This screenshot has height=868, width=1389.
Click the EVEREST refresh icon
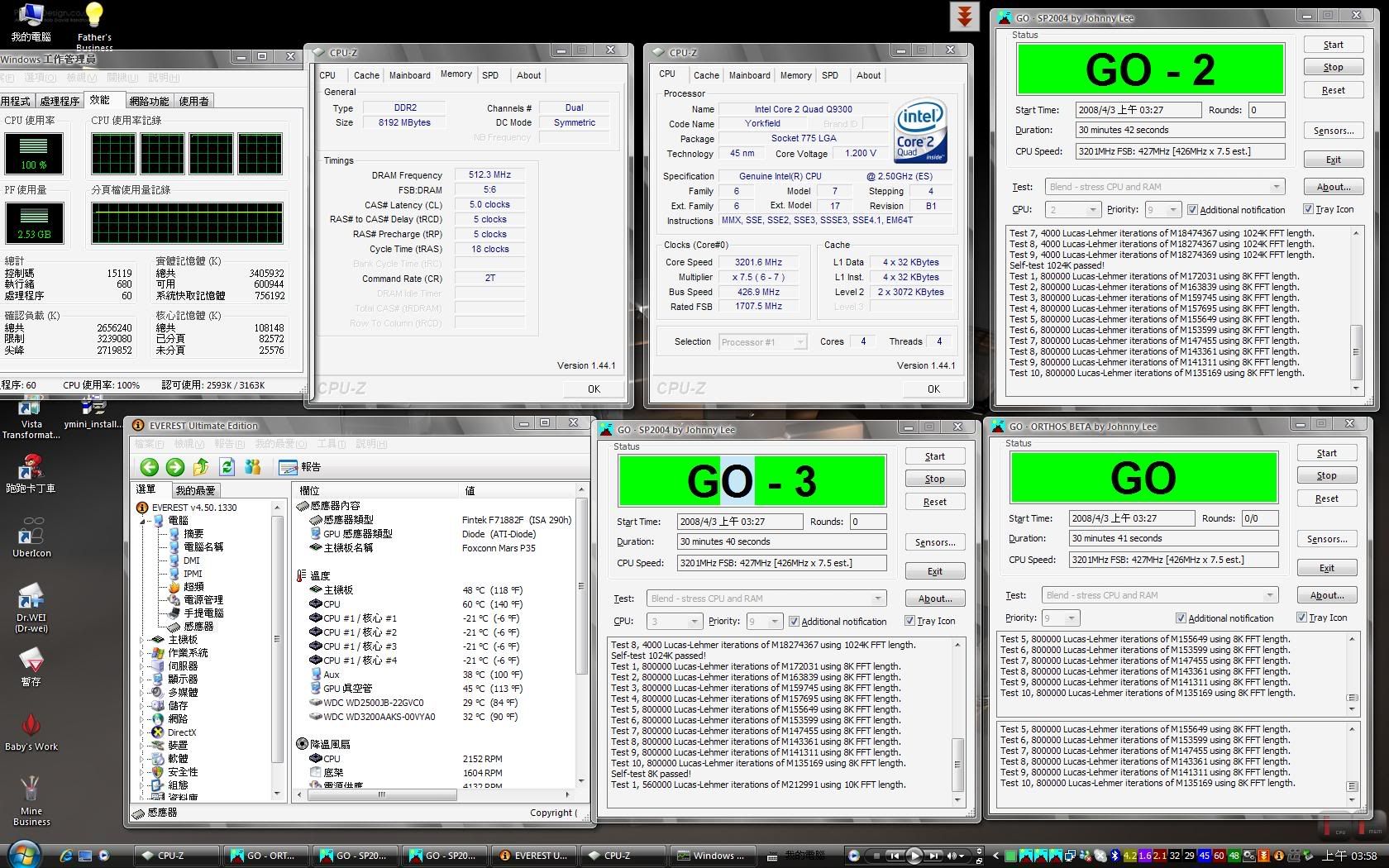click(227, 467)
